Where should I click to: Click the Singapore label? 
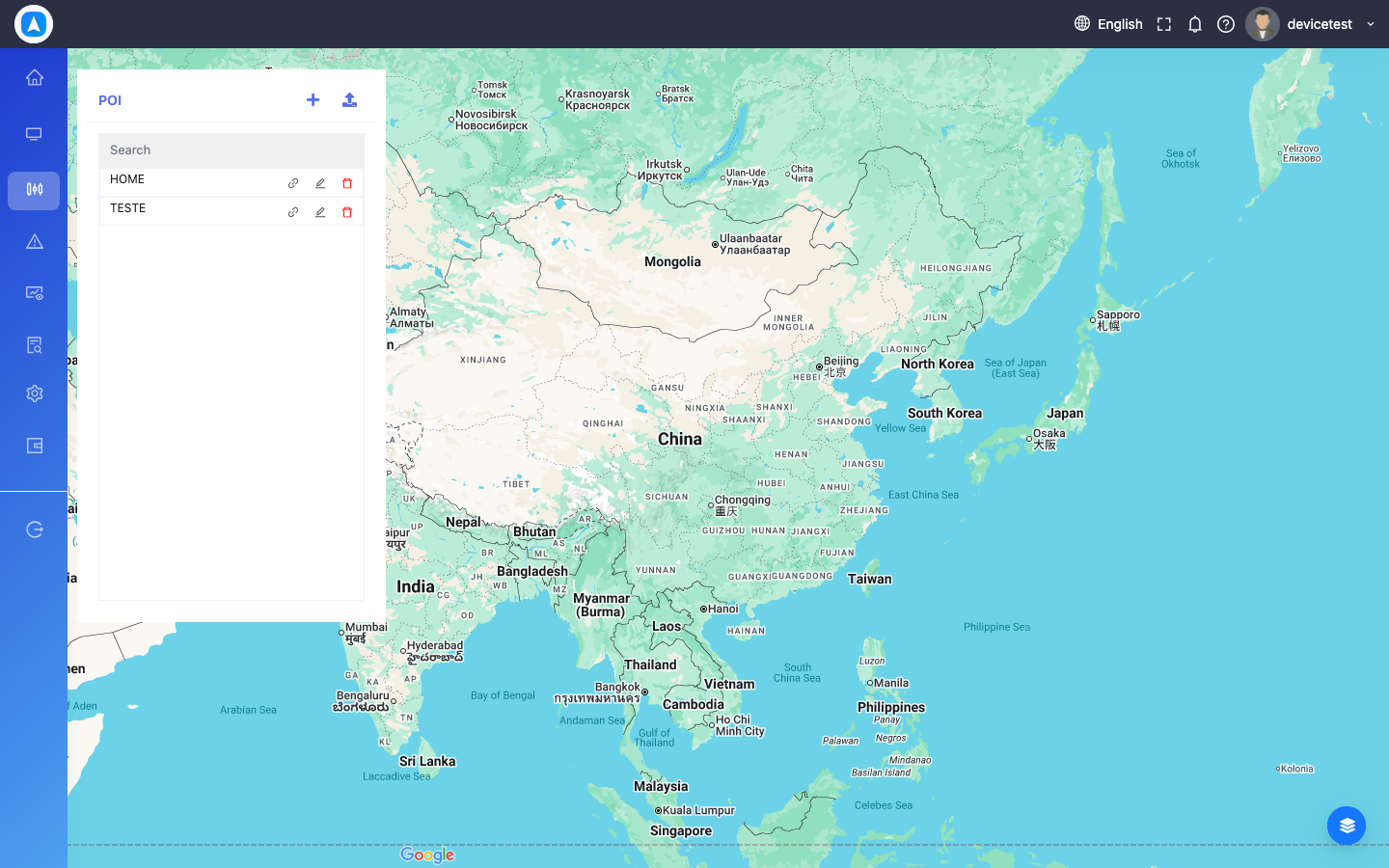[681, 830]
